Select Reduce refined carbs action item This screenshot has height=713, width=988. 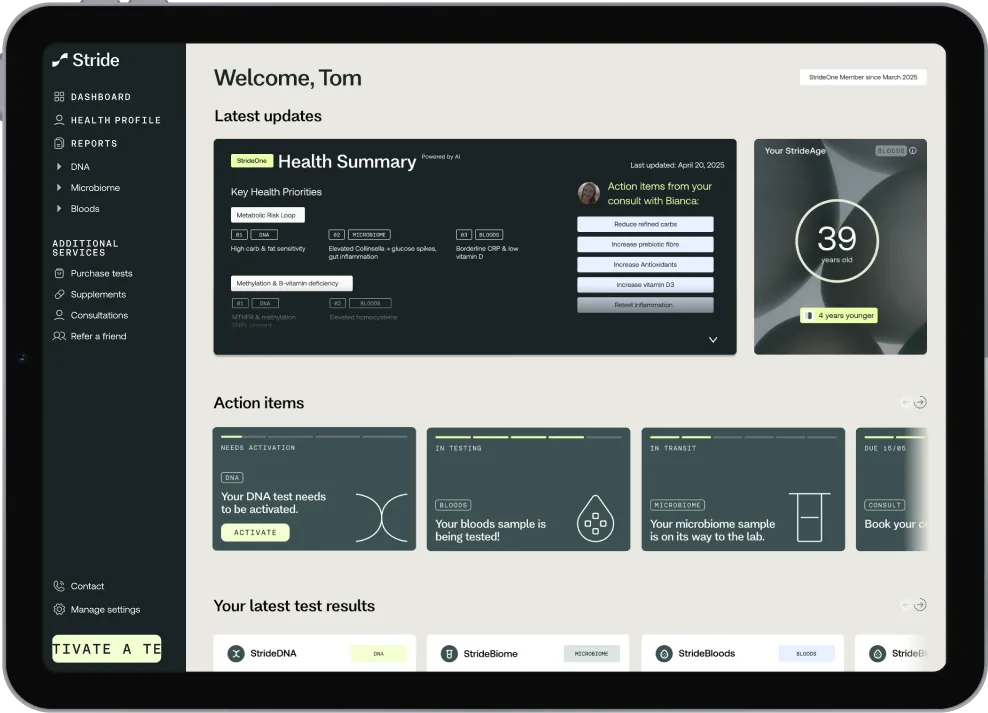point(645,224)
